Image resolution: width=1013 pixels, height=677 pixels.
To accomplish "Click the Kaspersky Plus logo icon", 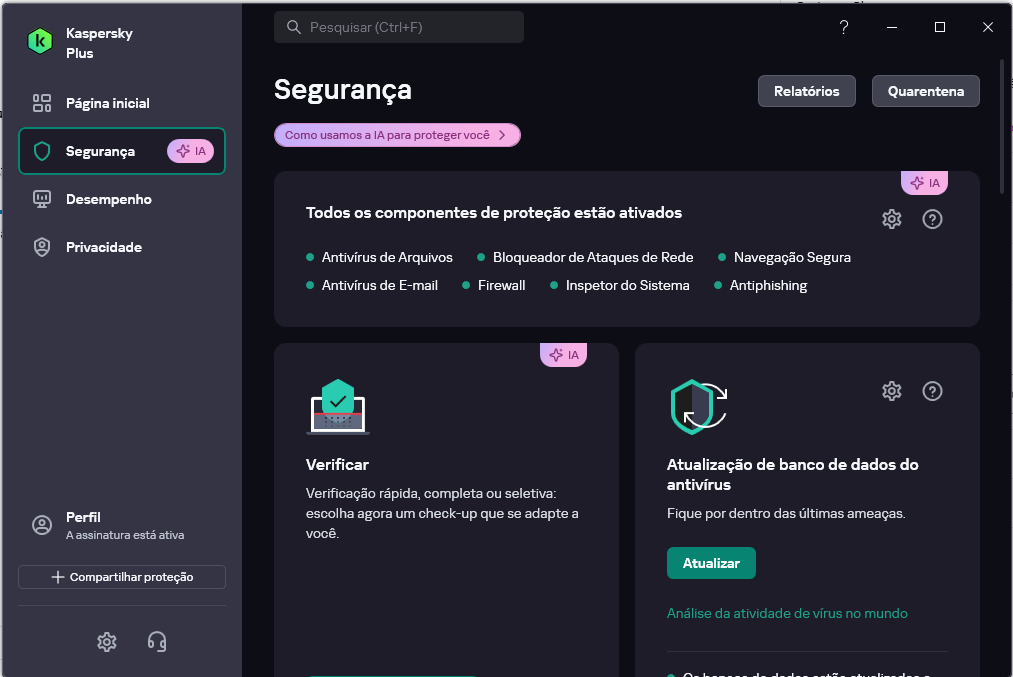I will 40,42.
